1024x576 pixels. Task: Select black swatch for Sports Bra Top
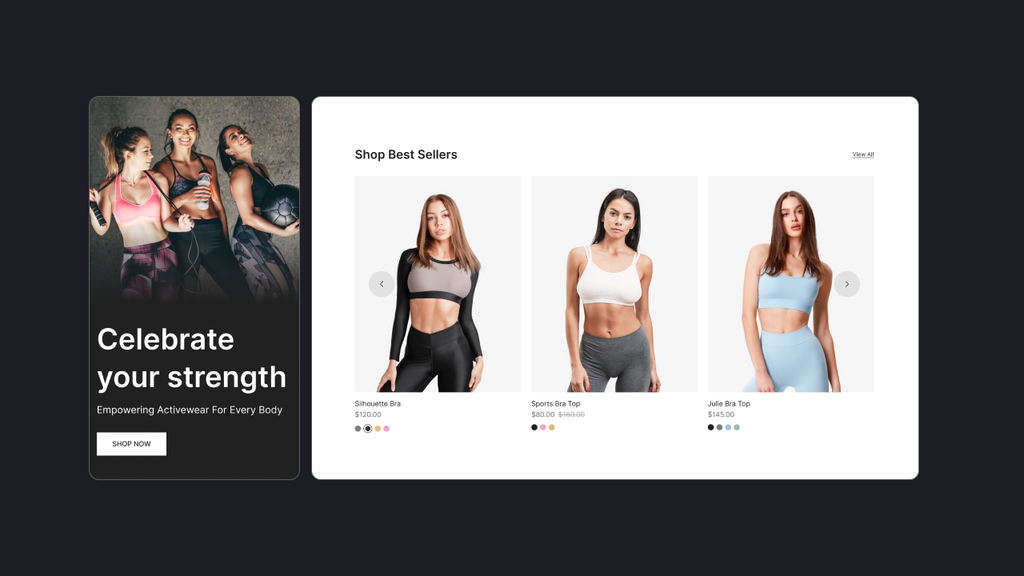pos(534,428)
